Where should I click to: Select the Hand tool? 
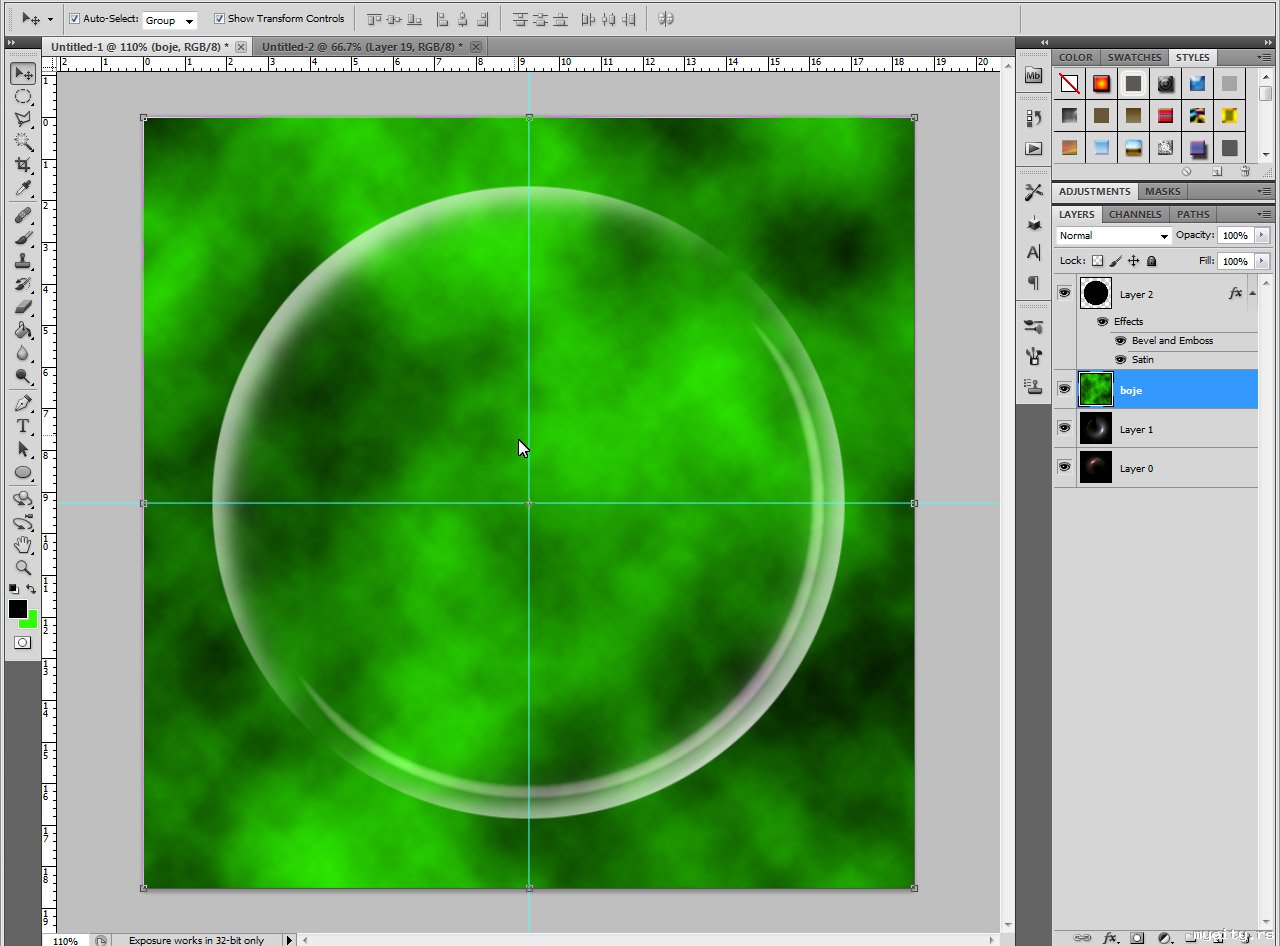23,545
